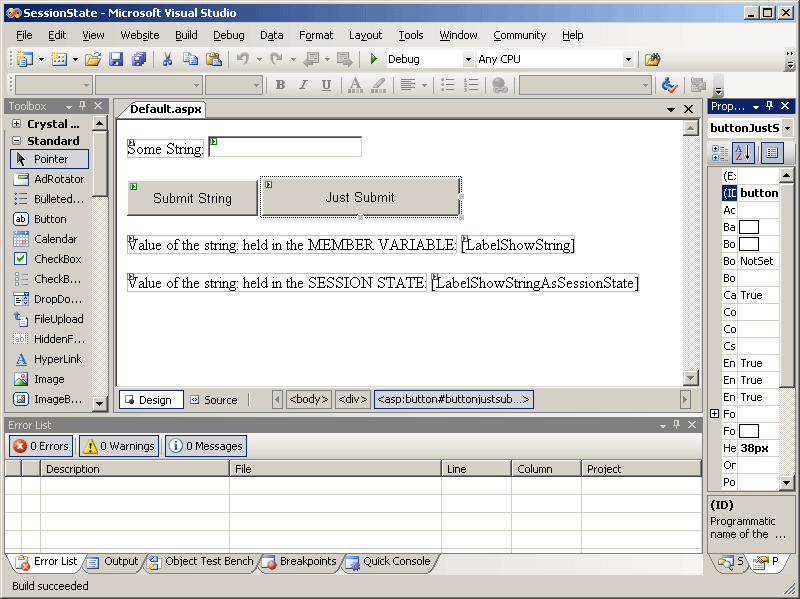Click the Fo color swatch in Properties
800x599 pixels.
click(x=748, y=431)
